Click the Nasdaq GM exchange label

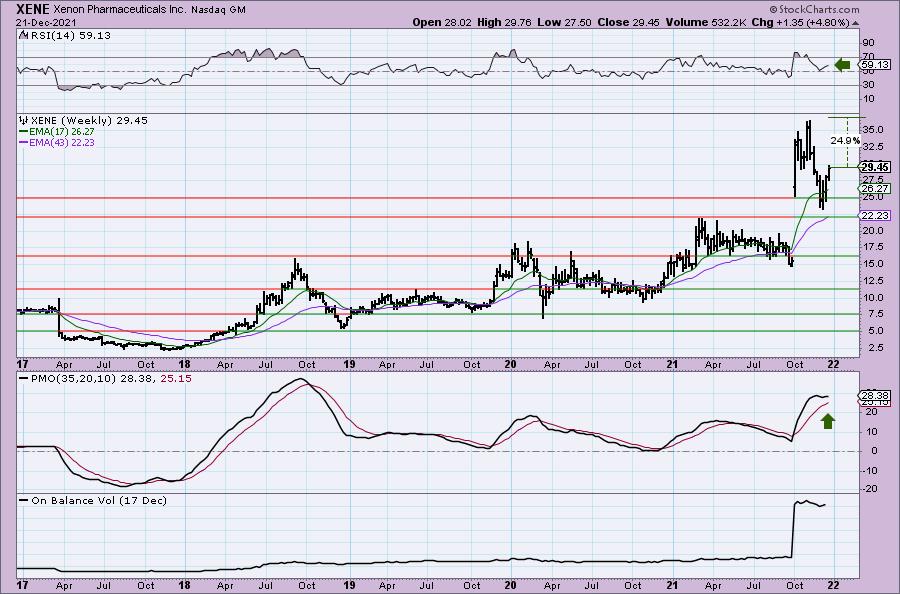(219, 10)
